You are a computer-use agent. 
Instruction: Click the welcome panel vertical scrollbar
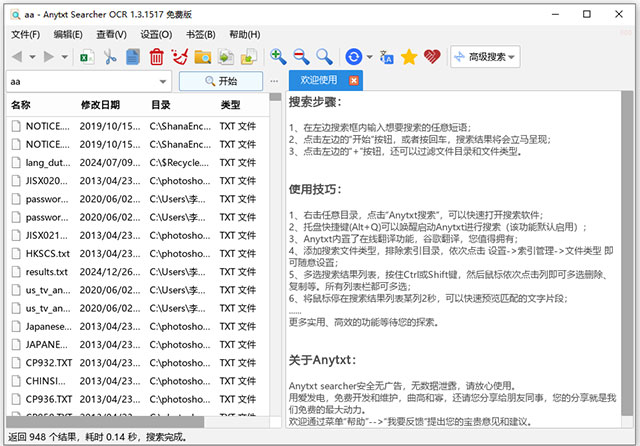tap(627, 253)
